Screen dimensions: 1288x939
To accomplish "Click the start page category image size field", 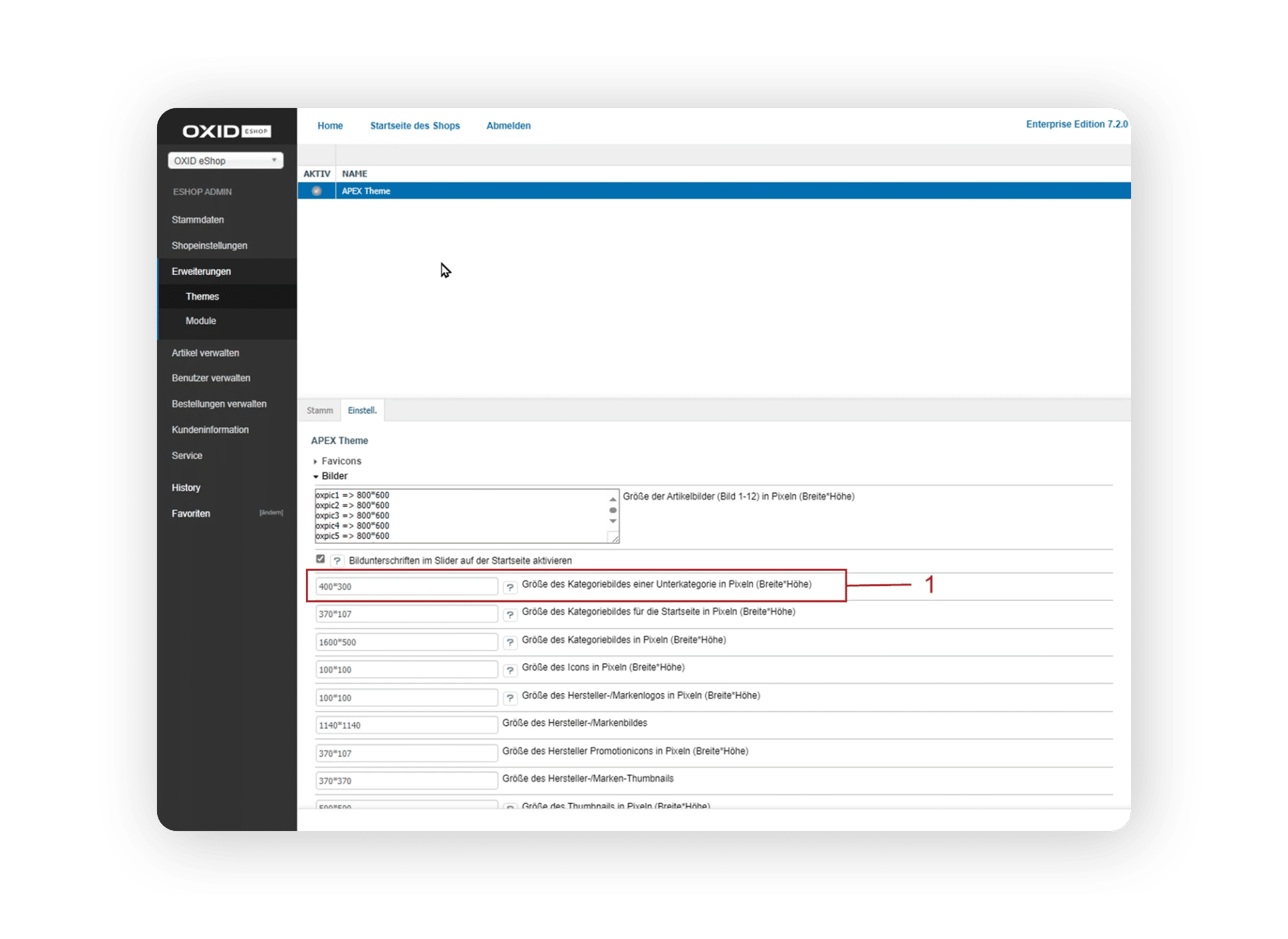I will coord(407,614).
